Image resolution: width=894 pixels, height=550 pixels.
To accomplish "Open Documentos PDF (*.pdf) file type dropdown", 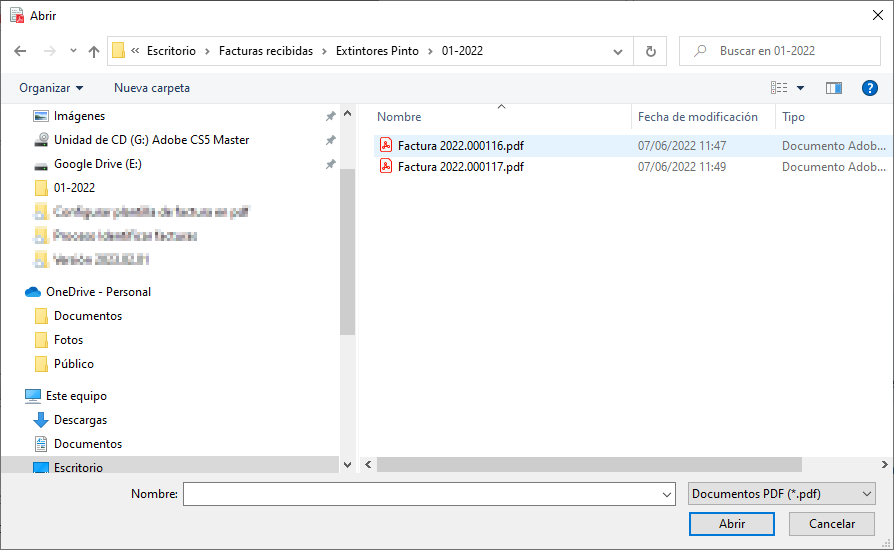I will pos(782,494).
